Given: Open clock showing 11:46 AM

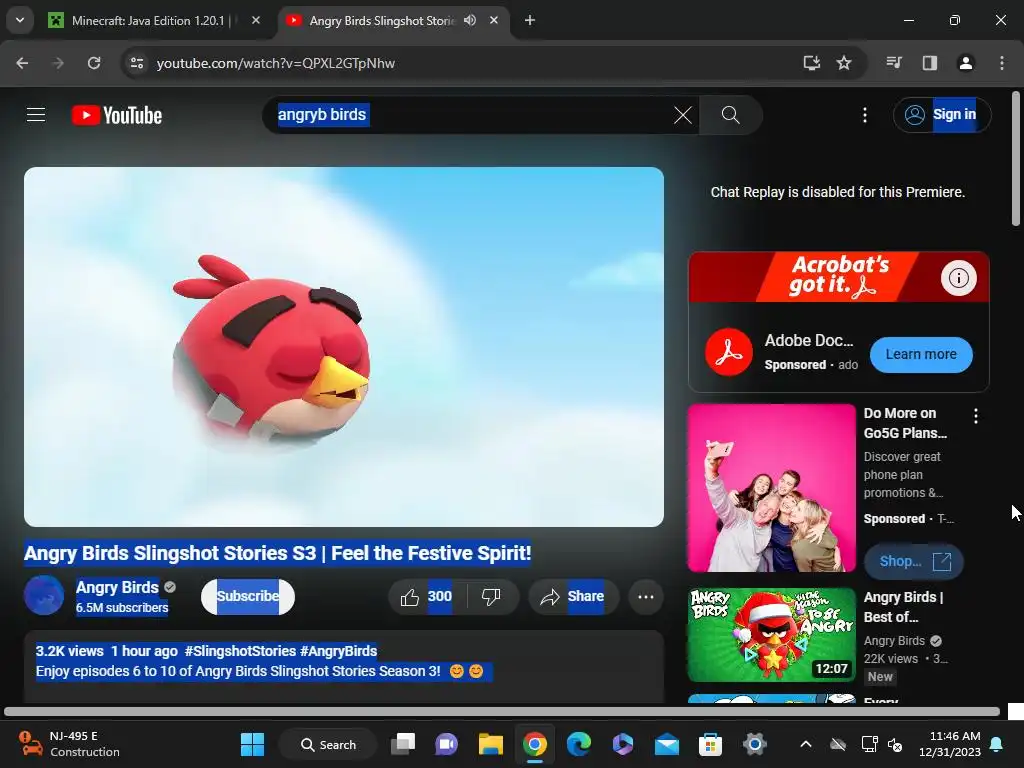Looking at the screenshot, I should (950, 744).
